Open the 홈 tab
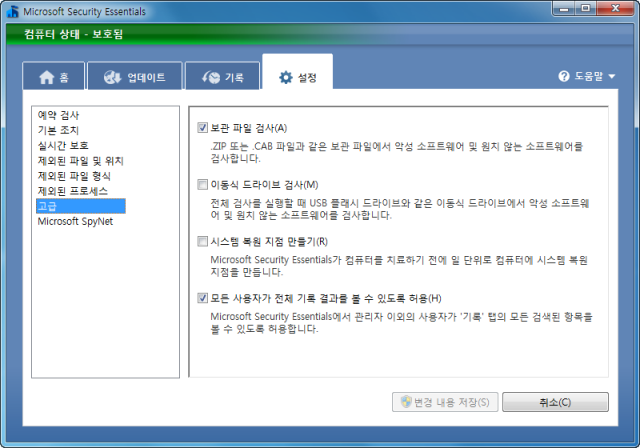Image resolution: width=640 pixels, height=448 pixels. (53, 76)
